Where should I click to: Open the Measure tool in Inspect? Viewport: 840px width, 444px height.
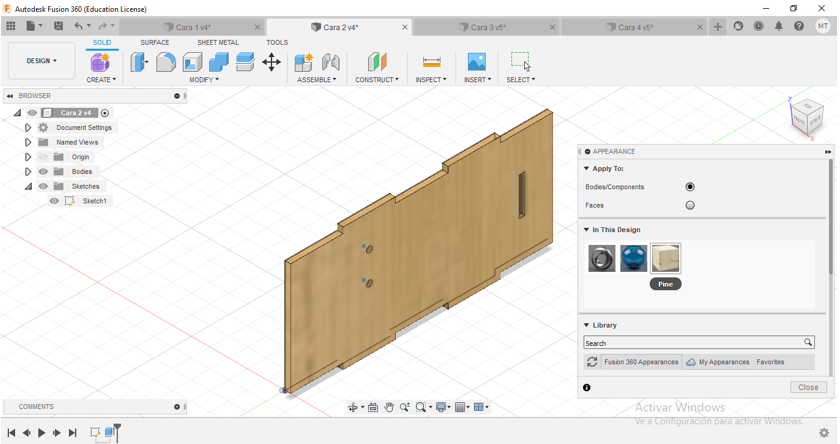click(431, 63)
